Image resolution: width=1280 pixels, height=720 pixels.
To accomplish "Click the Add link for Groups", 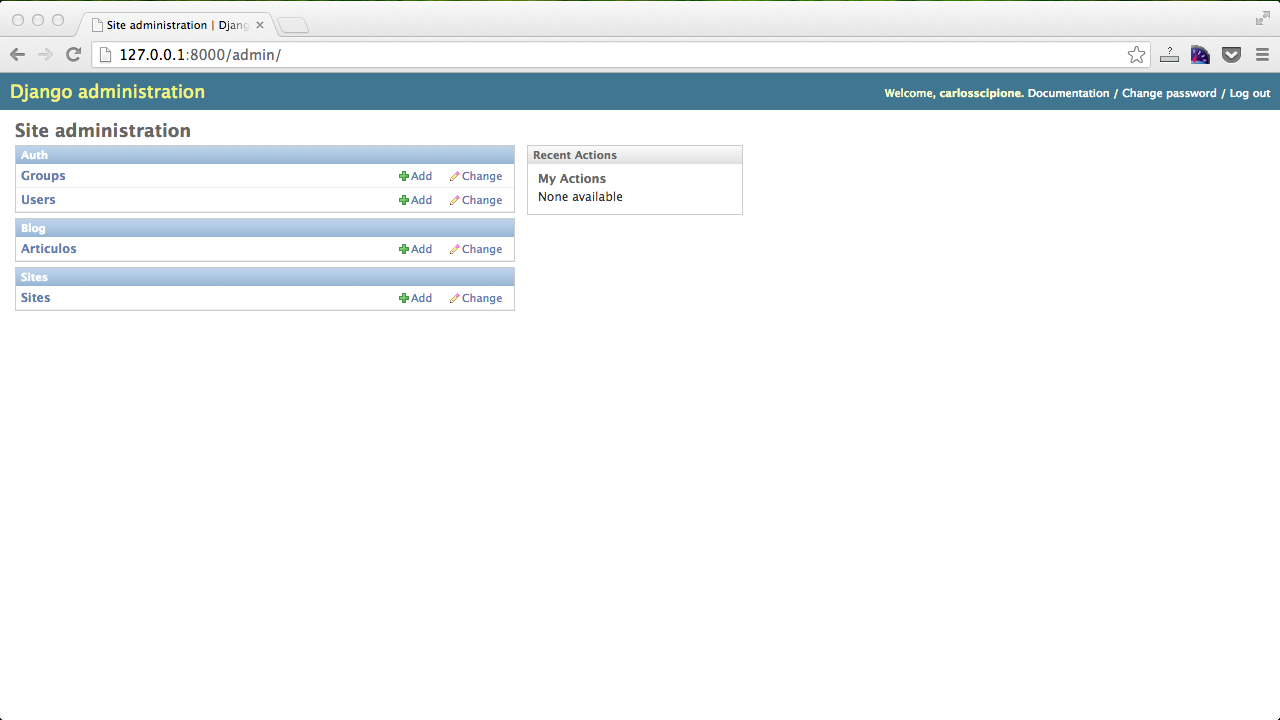I will coord(421,176).
